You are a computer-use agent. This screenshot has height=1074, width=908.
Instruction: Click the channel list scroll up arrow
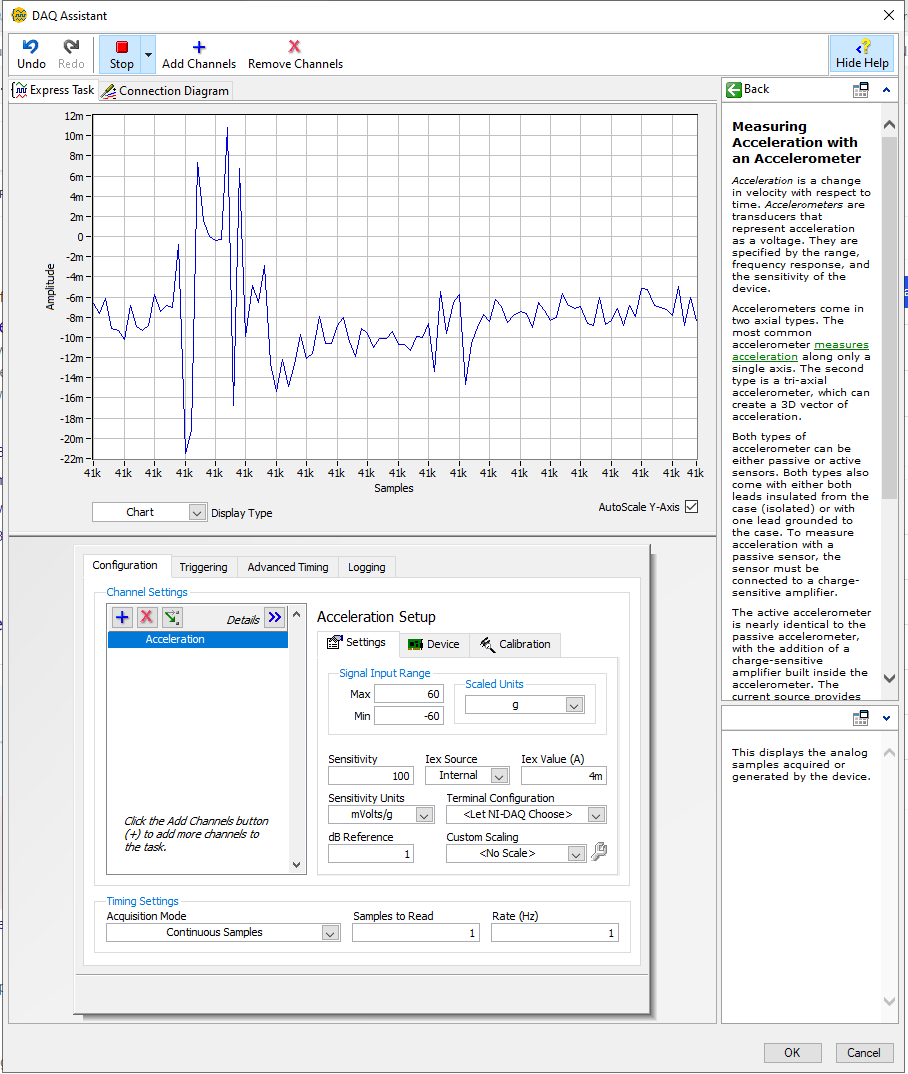click(x=297, y=614)
